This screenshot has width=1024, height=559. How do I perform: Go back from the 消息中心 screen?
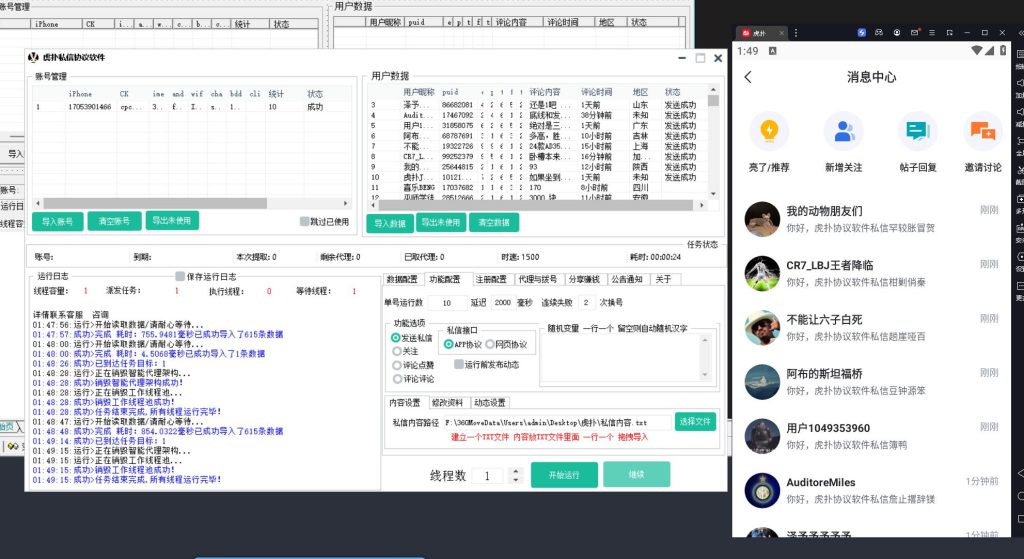[x=748, y=77]
